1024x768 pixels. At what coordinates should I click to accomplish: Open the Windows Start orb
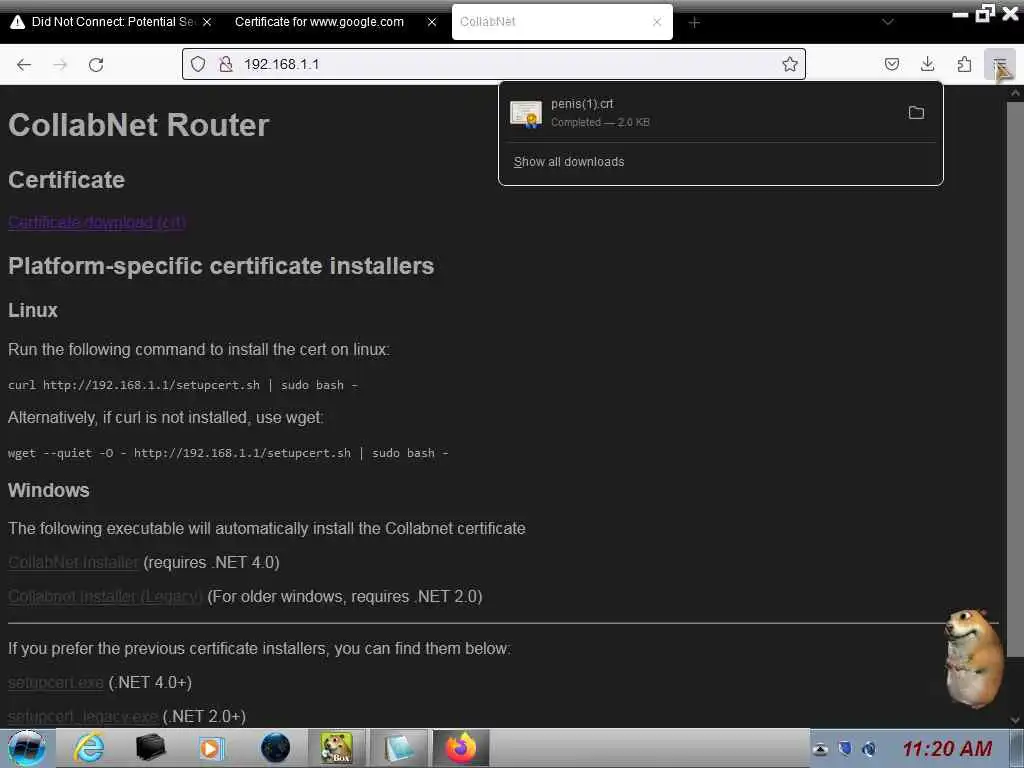point(27,748)
